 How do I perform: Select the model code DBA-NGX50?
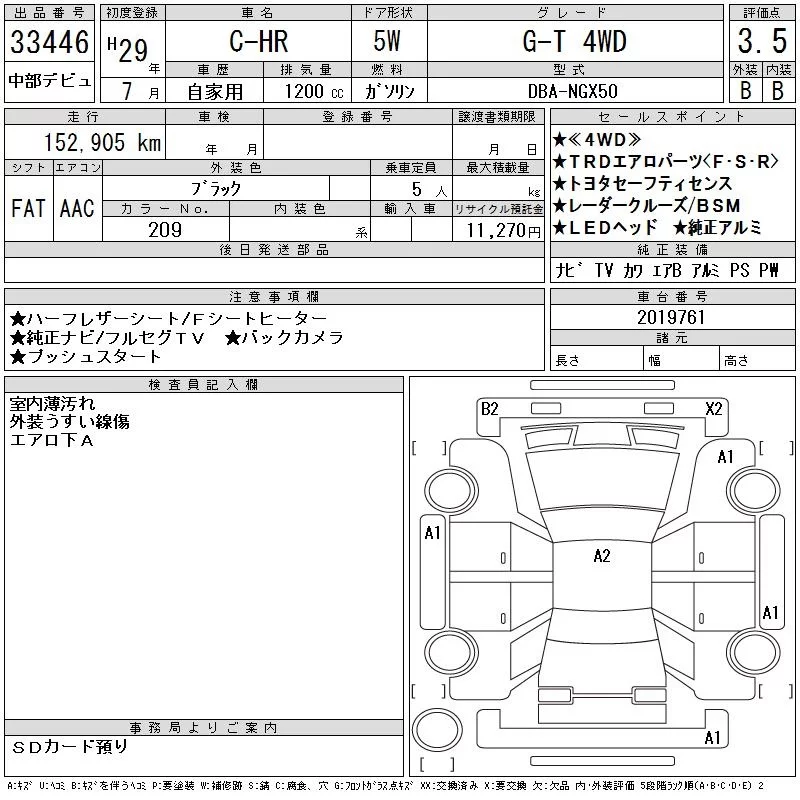click(x=573, y=92)
